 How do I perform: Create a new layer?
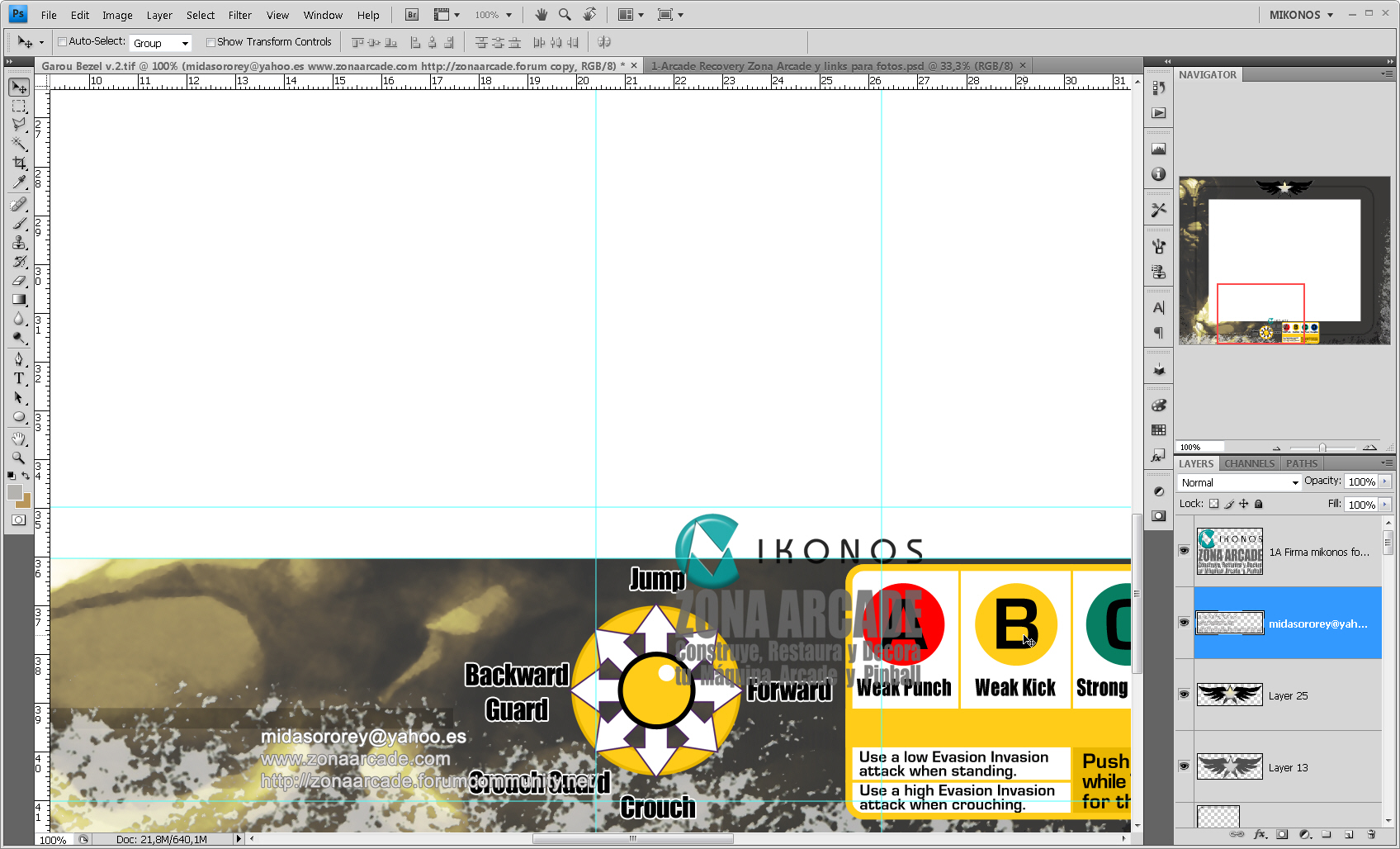pyautogui.click(x=1349, y=834)
